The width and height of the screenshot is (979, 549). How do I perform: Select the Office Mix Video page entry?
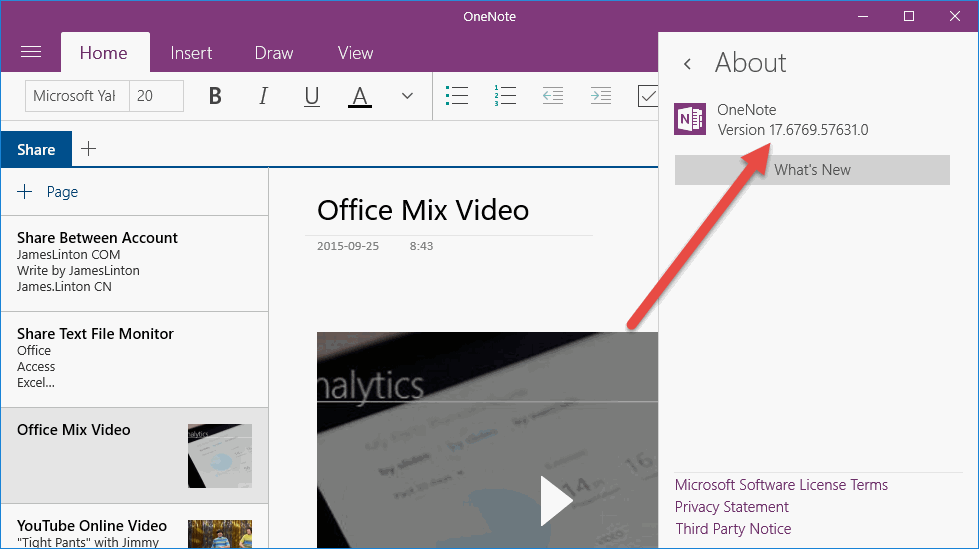pyautogui.click(x=135, y=456)
